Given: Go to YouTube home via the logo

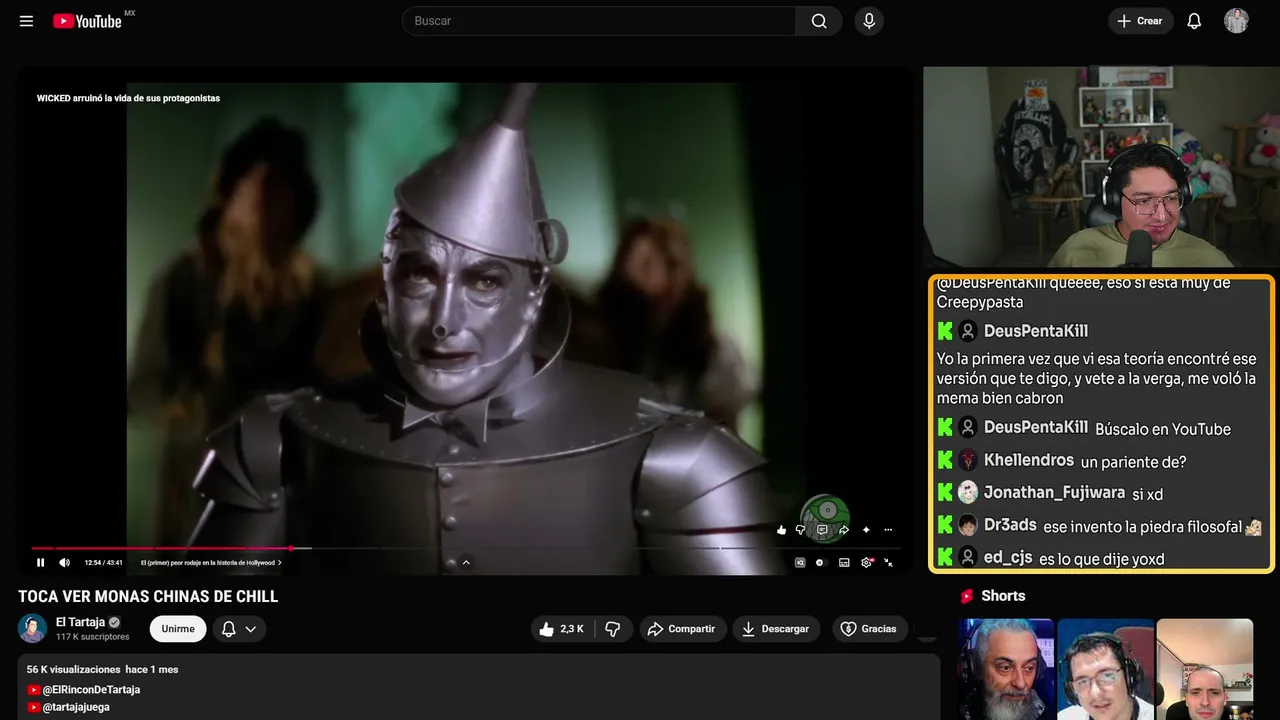Looking at the screenshot, I should click(x=88, y=21).
